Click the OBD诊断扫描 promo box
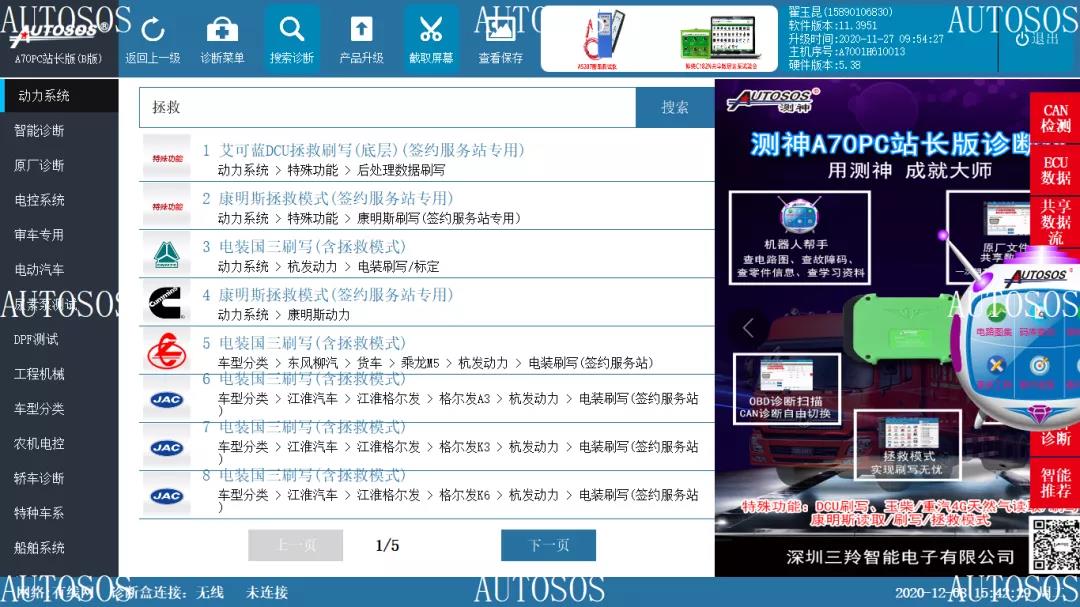This screenshot has width=1080, height=607. 786,389
